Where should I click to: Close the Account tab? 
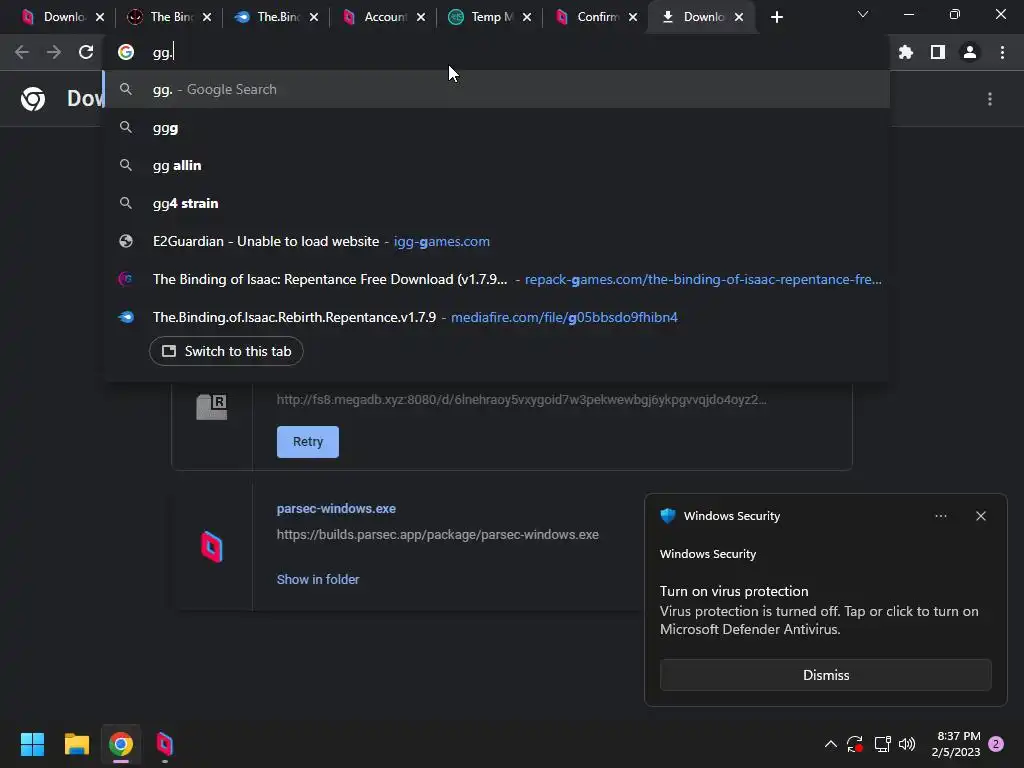coord(421,17)
